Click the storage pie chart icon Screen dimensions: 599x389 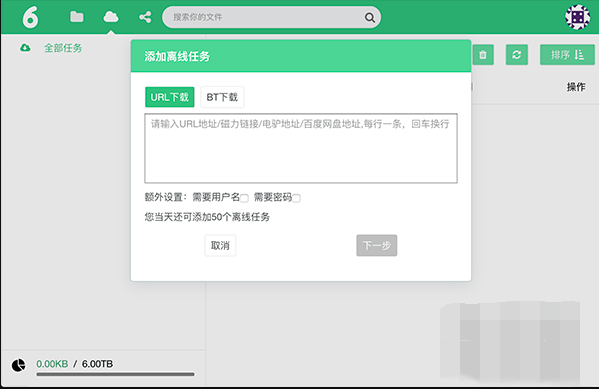18,365
